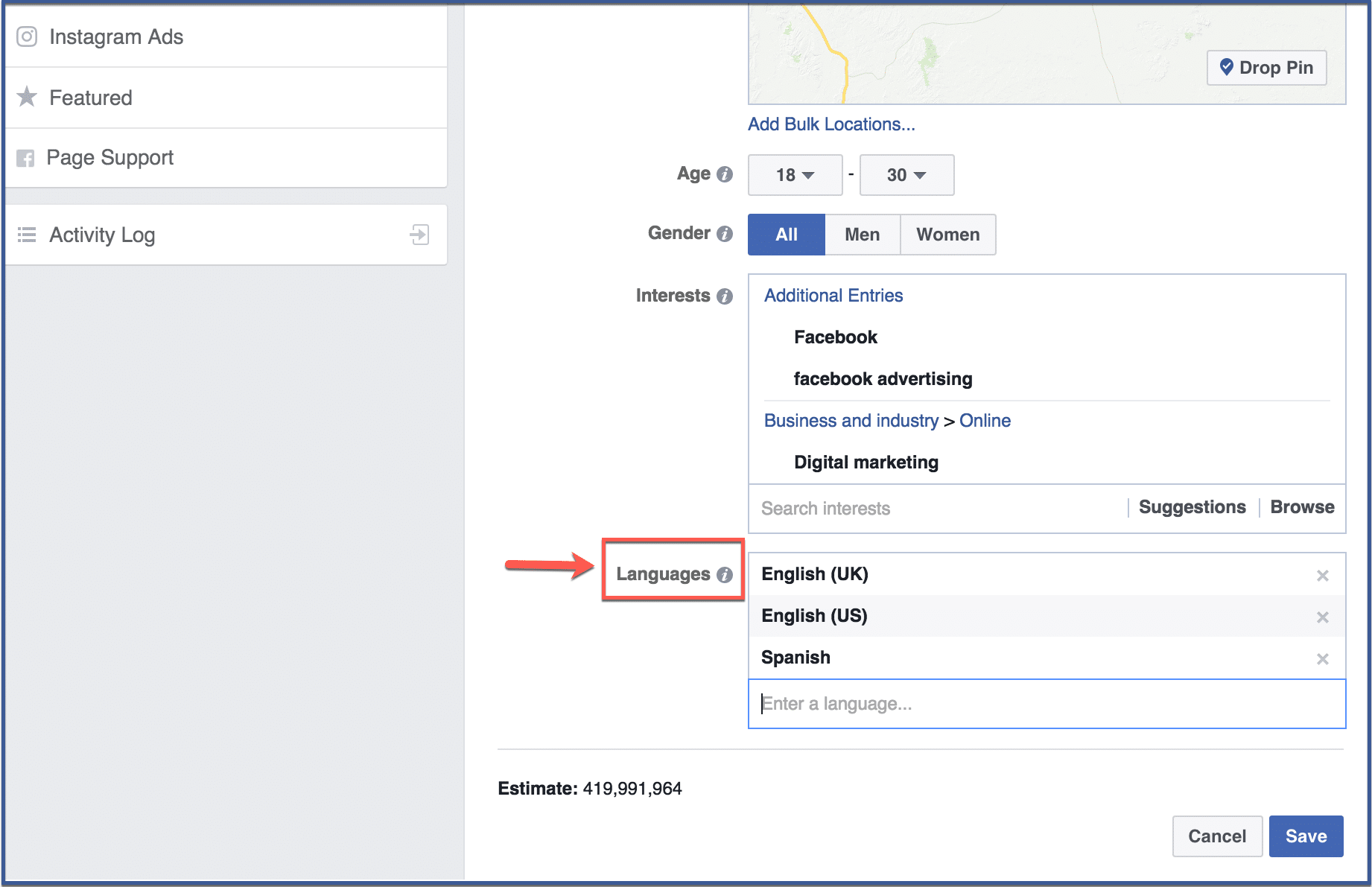Select the Digital marketing interest entry
The height and width of the screenshot is (887, 1372).
[866, 462]
